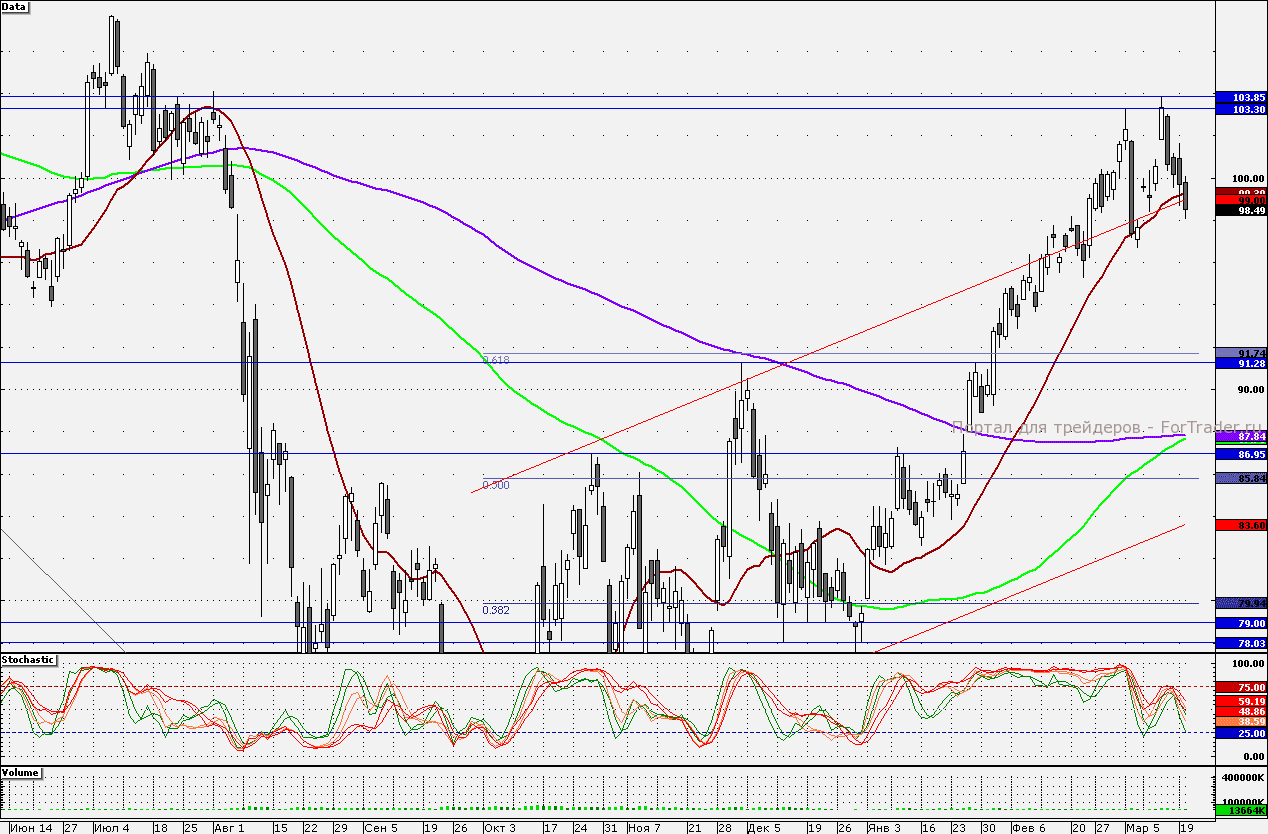
Task: Select the Stochastic indicator panel label
Action: [x=29, y=660]
